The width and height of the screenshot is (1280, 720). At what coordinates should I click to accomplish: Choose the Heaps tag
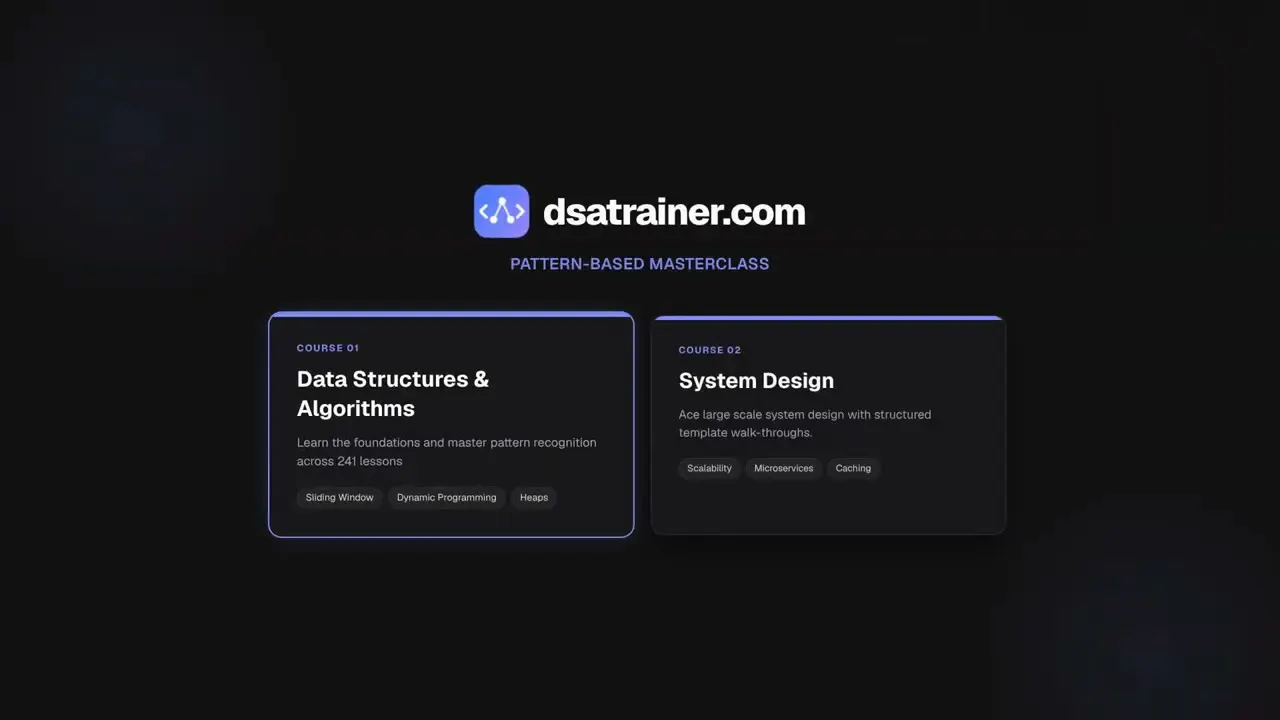[x=534, y=497]
